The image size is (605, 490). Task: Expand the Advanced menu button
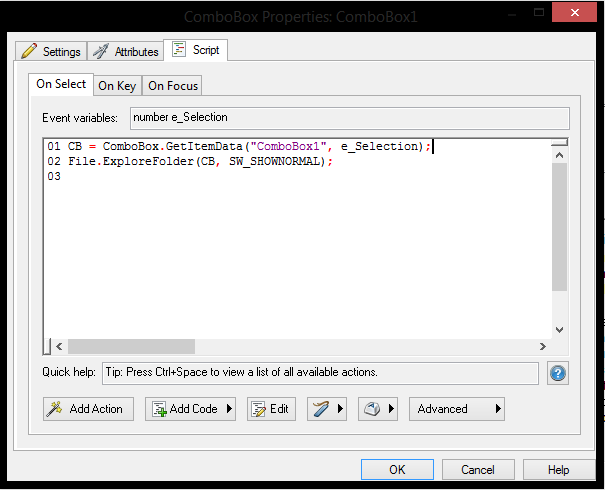click(x=457, y=409)
